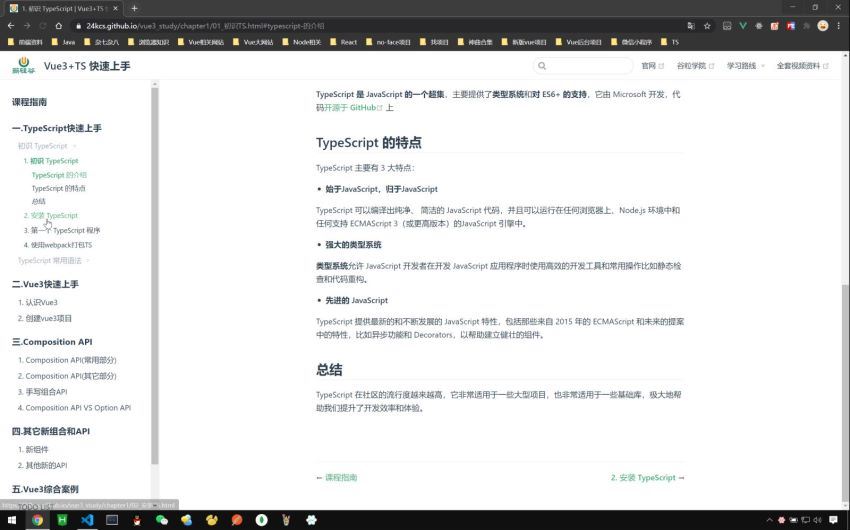This screenshot has height=530, width=850.
Task: Open the Chrome three-dot menu
Action: [x=839, y=25]
